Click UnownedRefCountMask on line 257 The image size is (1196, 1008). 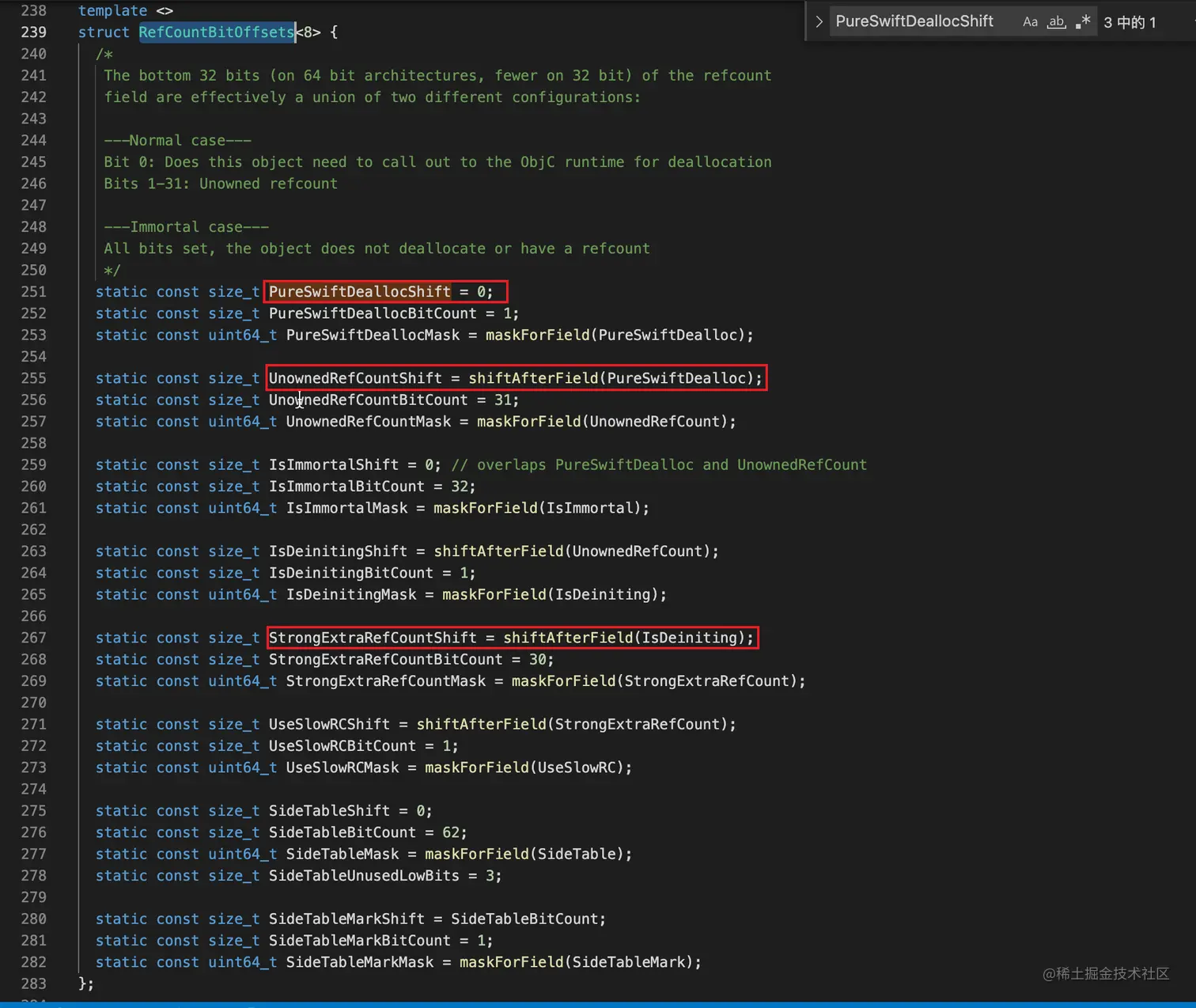(369, 422)
